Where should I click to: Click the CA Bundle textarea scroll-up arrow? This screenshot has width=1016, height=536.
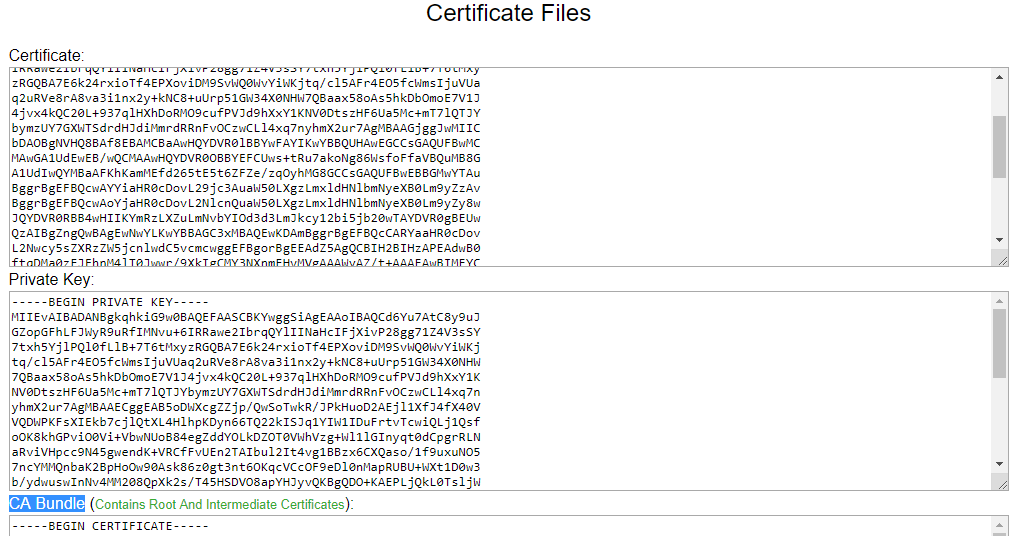pos(999,526)
